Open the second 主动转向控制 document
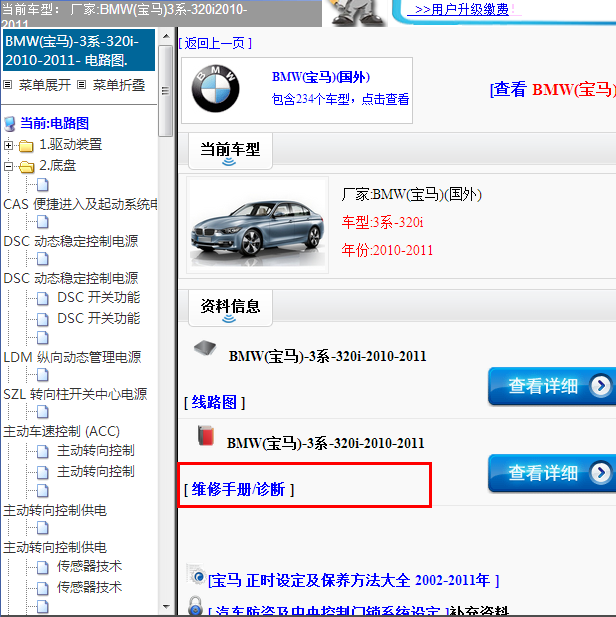 click(96, 471)
